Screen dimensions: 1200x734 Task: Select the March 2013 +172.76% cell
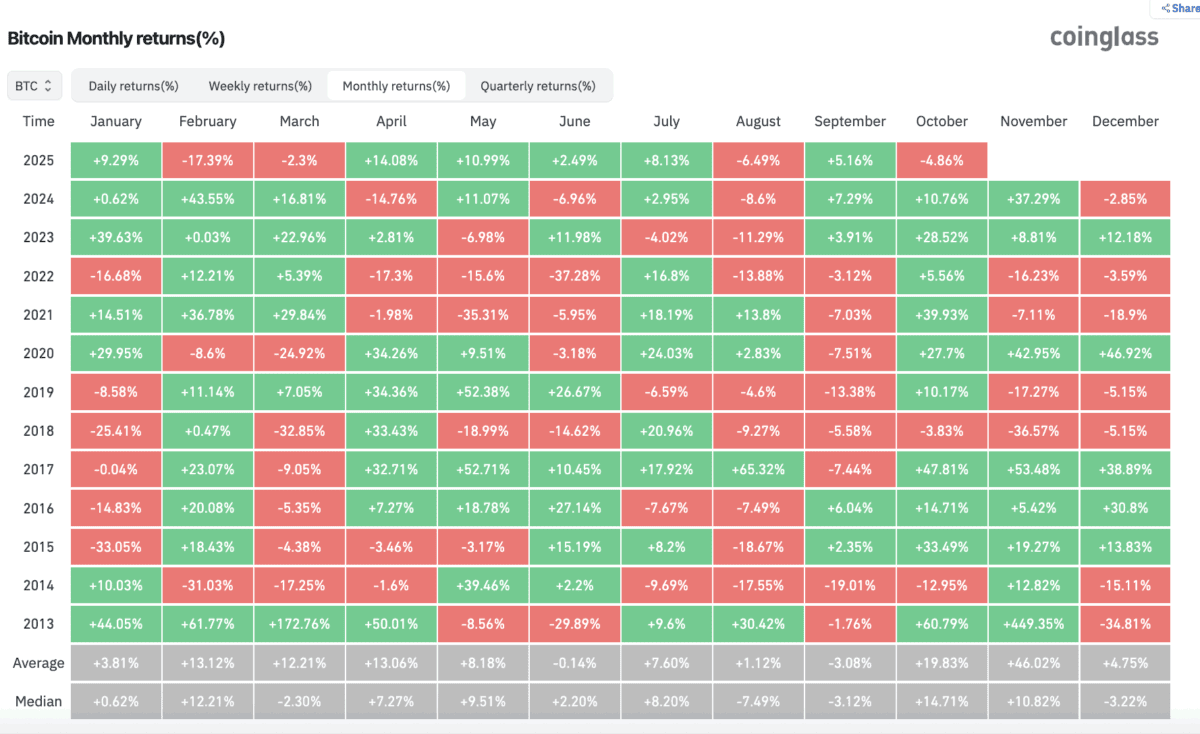(299, 624)
